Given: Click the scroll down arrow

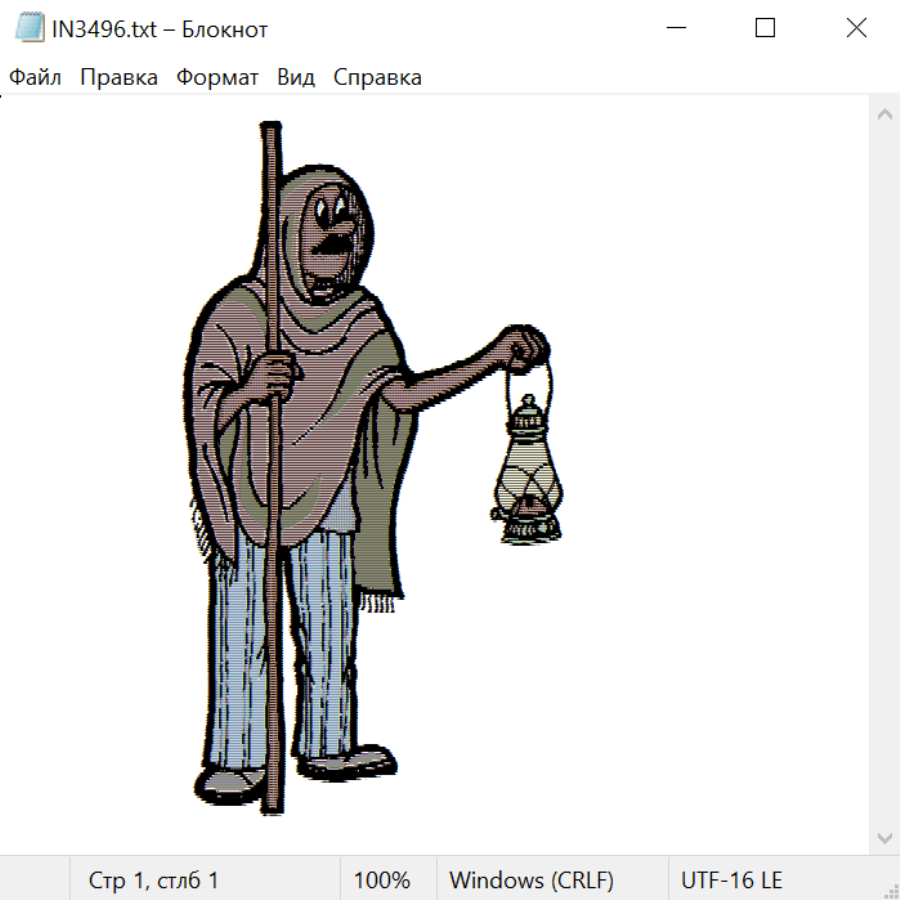Looking at the screenshot, I should click(x=884, y=836).
